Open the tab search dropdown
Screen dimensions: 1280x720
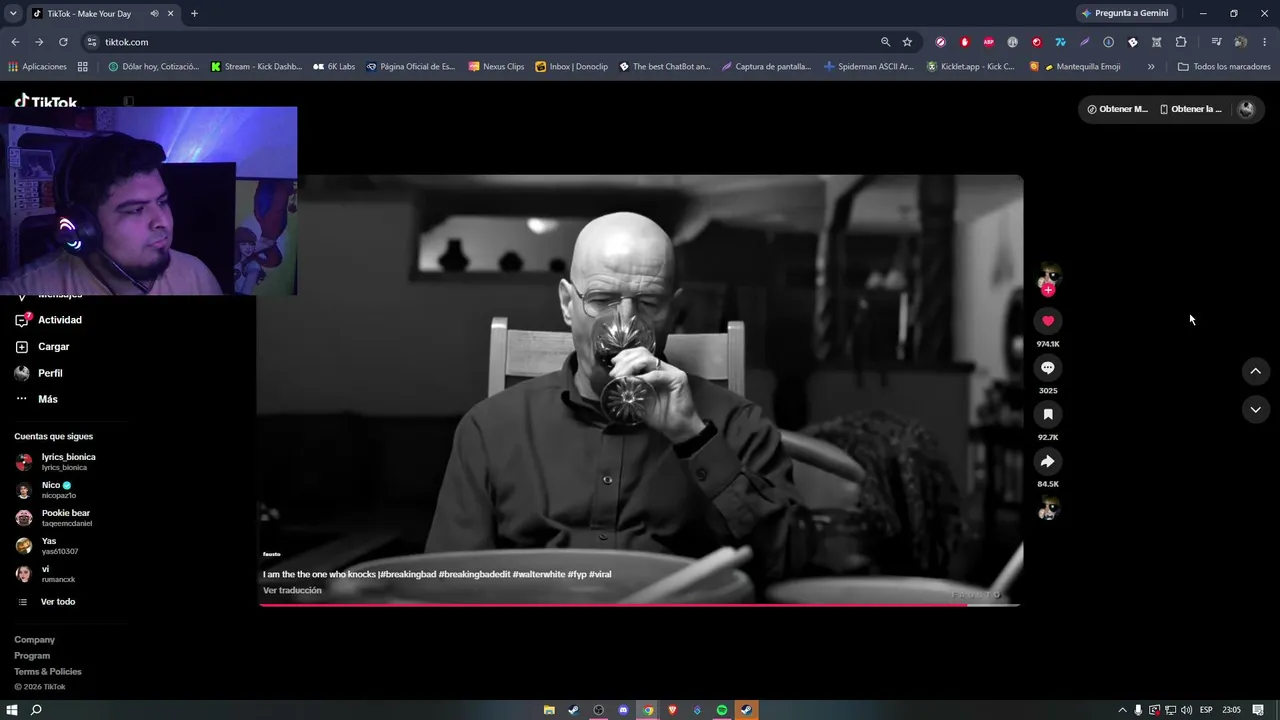pos(13,13)
